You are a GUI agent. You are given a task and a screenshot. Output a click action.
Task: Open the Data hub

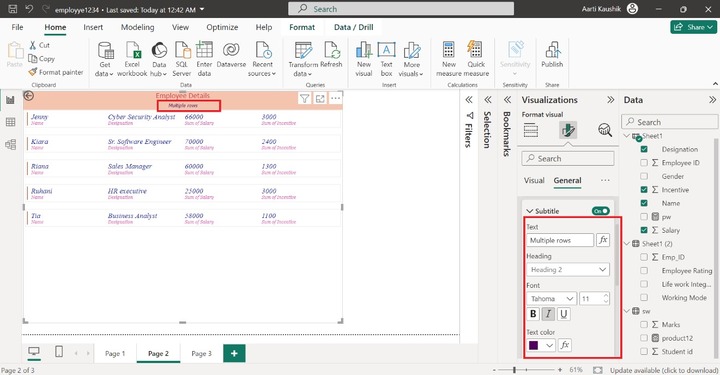159,59
